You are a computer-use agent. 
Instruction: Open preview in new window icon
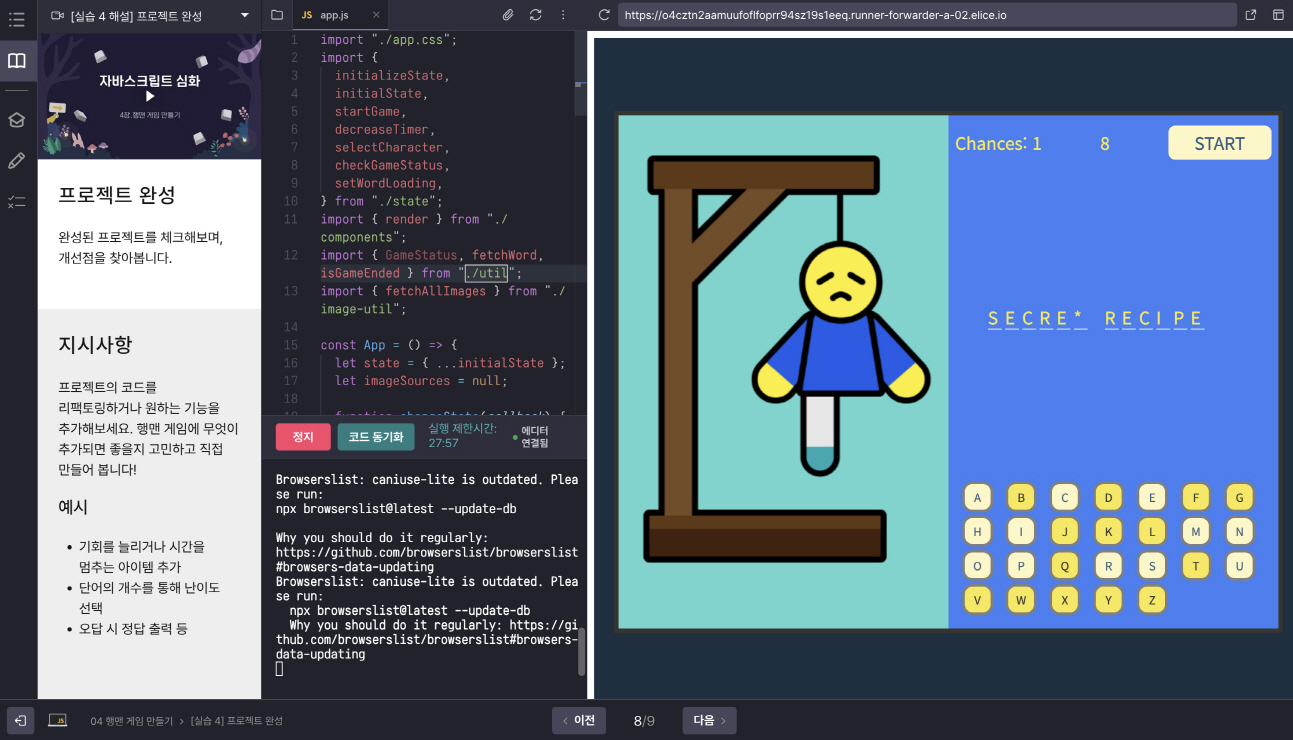(1251, 15)
